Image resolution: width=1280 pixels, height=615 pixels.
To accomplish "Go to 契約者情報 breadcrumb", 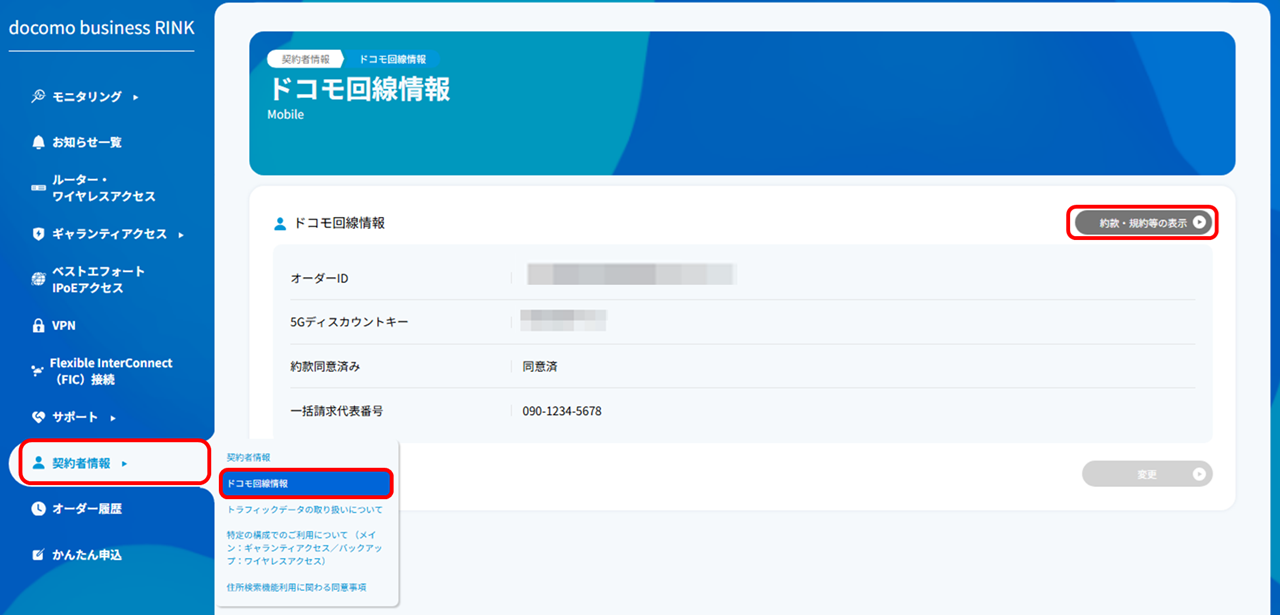I will (305, 59).
